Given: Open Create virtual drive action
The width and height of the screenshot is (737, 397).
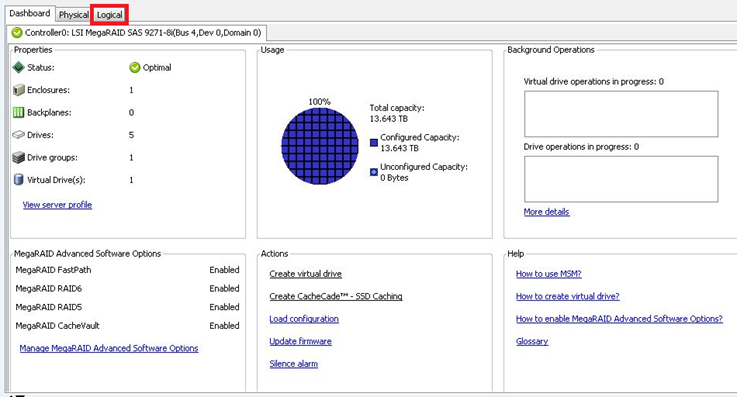Looking at the screenshot, I should (x=306, y=274).
